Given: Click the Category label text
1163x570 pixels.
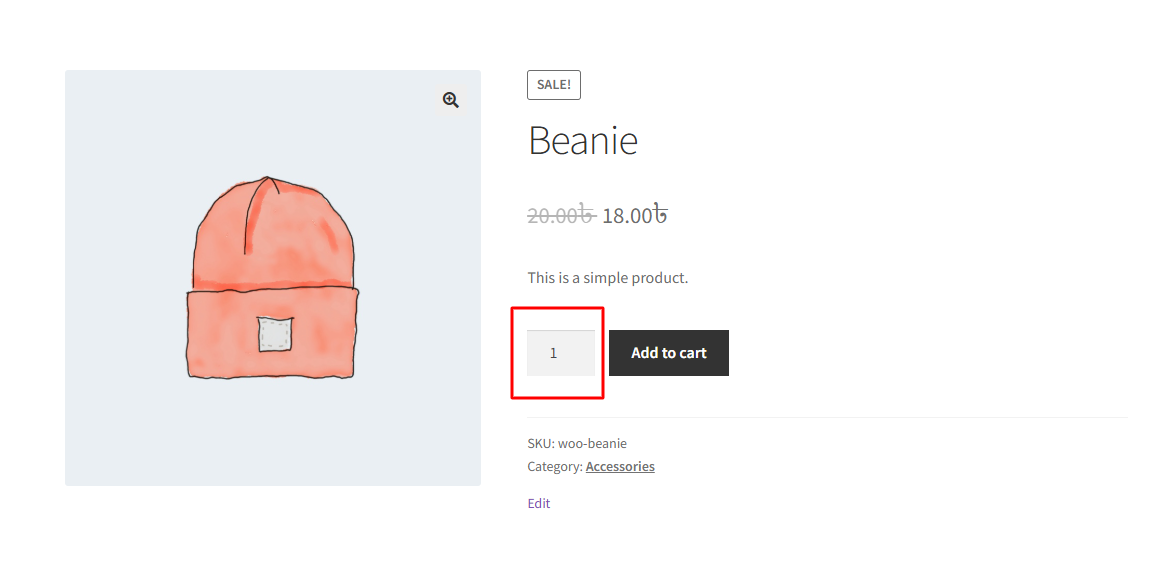Looking at the screenshot, I should pyautogui.click(x=555, y=467).
